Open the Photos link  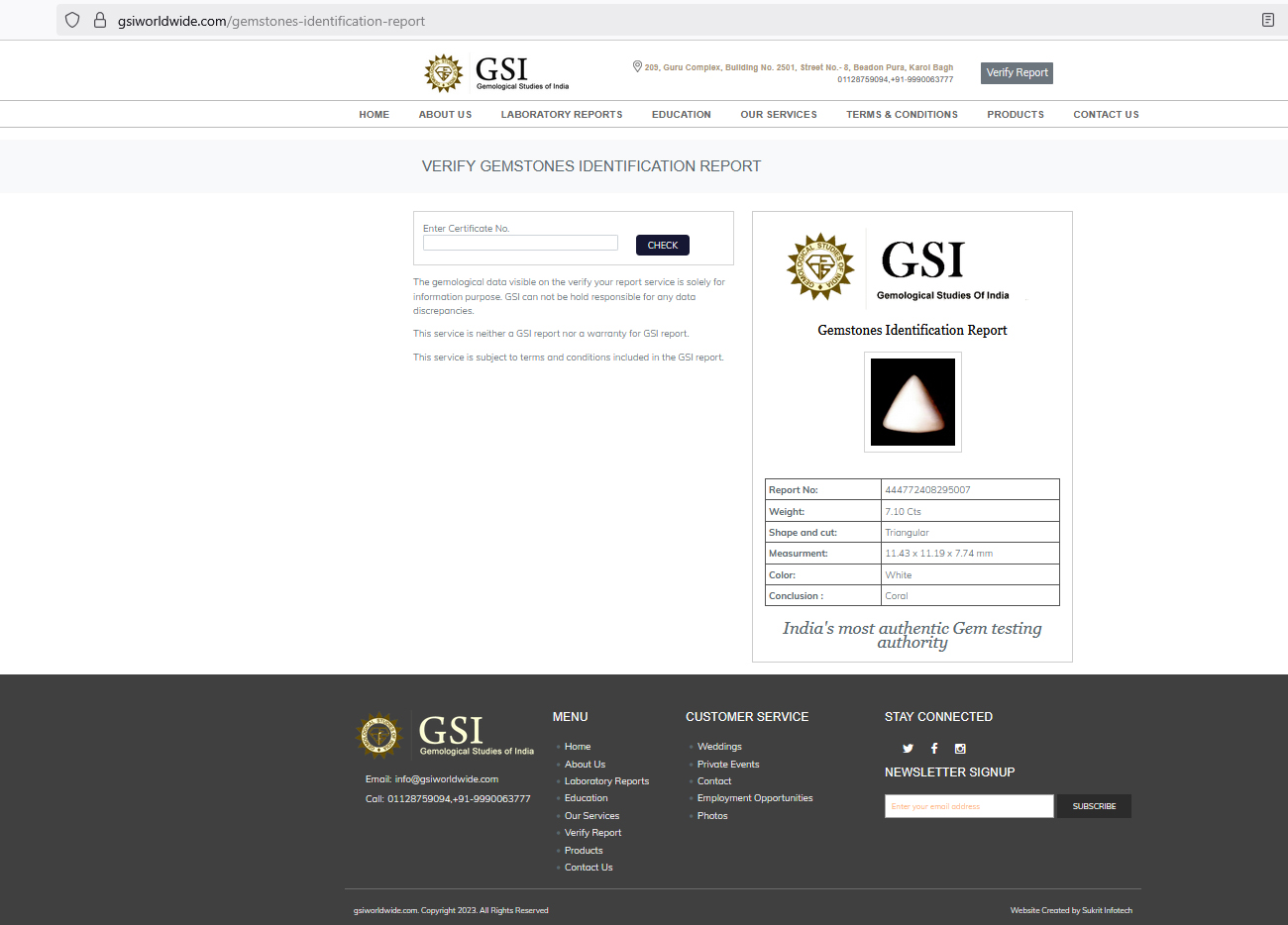pyautogui.click(x=712, y=816)
